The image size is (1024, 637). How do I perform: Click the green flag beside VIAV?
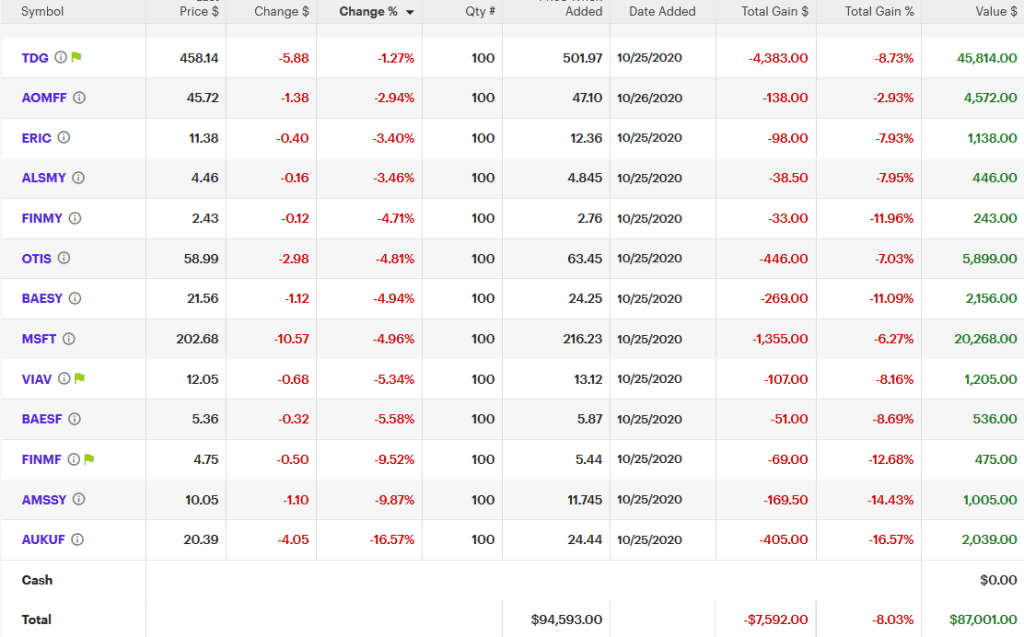pos(80,379)
